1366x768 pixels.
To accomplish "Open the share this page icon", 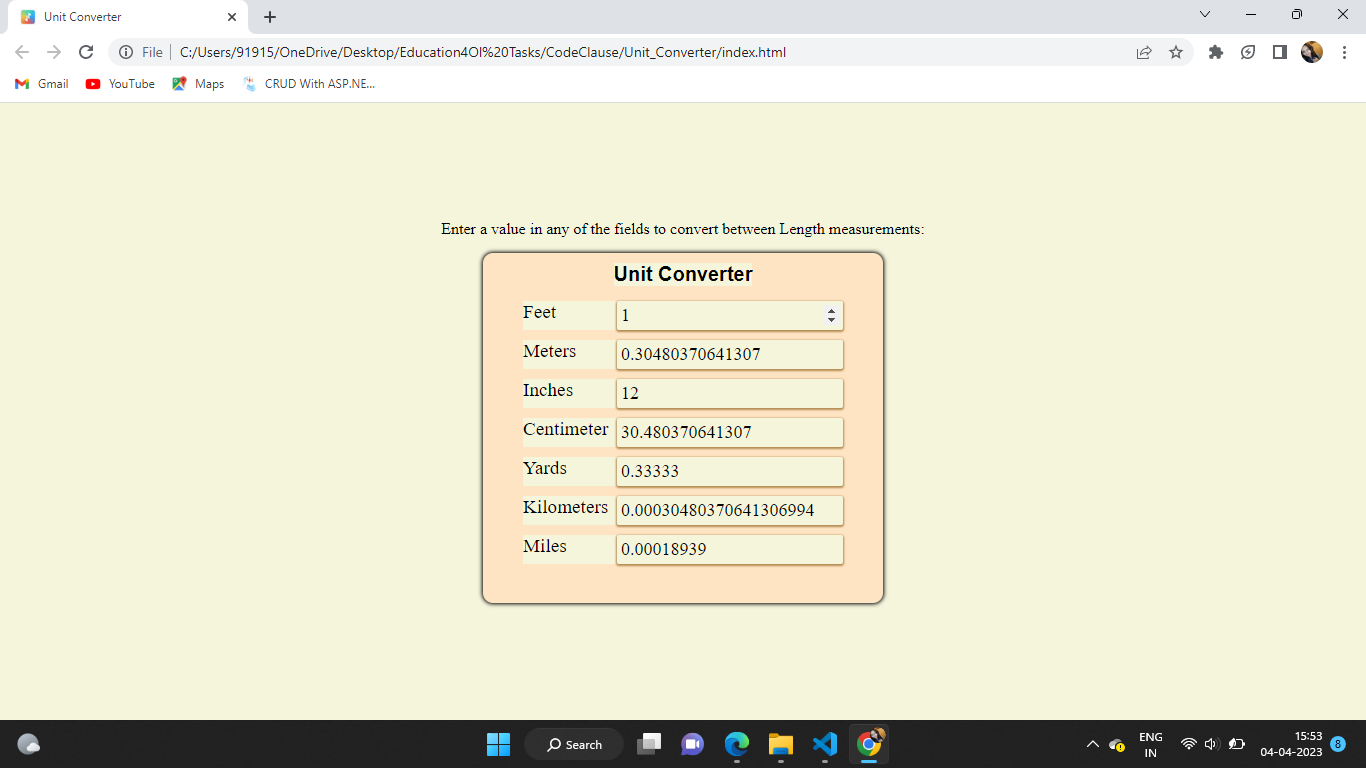I will pyautogui.click(x=1143, y=51).
